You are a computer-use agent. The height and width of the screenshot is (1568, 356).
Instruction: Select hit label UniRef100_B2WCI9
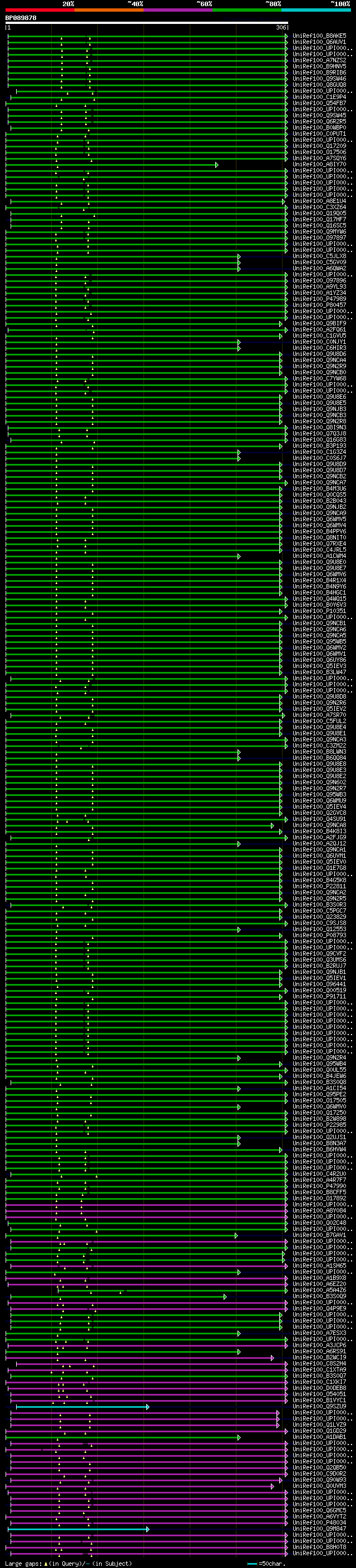319,1357
